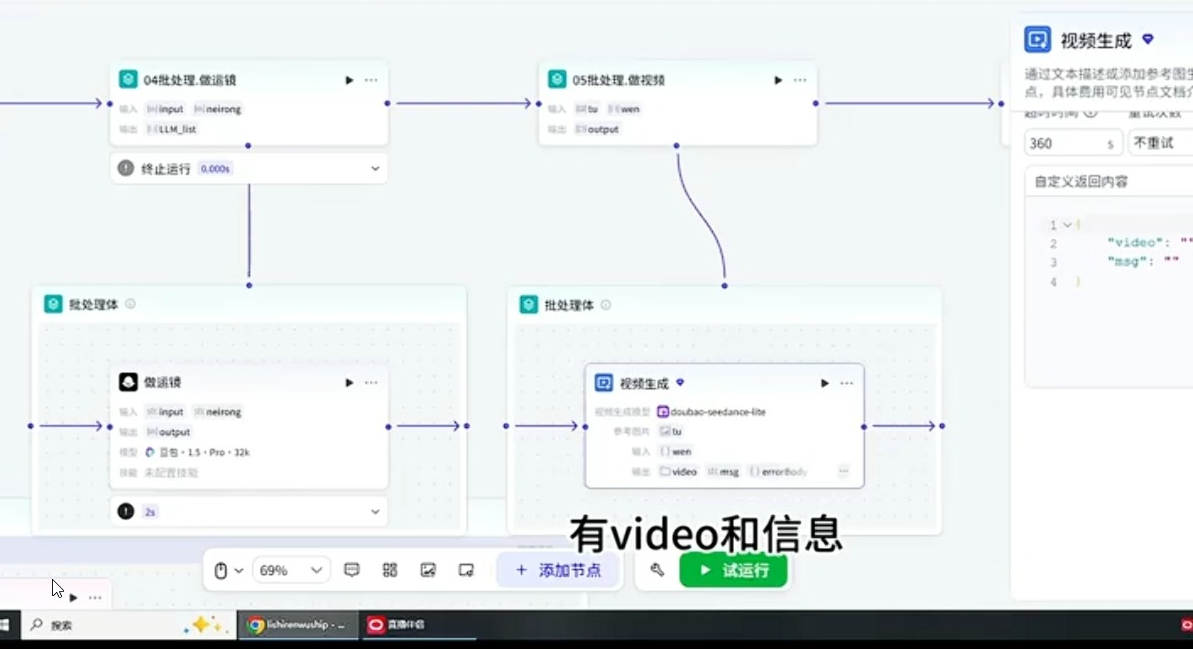1193x649 pixels.
Task: Click the export canvas image icon
Action: pos(428,569)
